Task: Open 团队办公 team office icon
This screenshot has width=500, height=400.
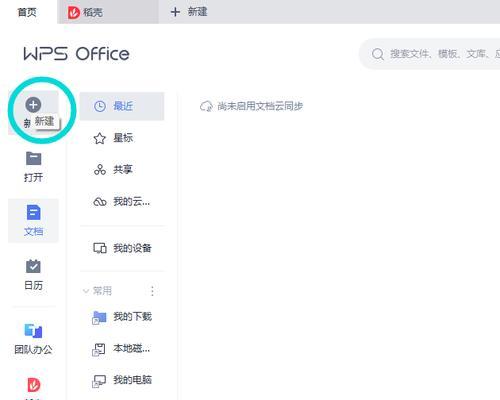Action: (x=33, y=330)
